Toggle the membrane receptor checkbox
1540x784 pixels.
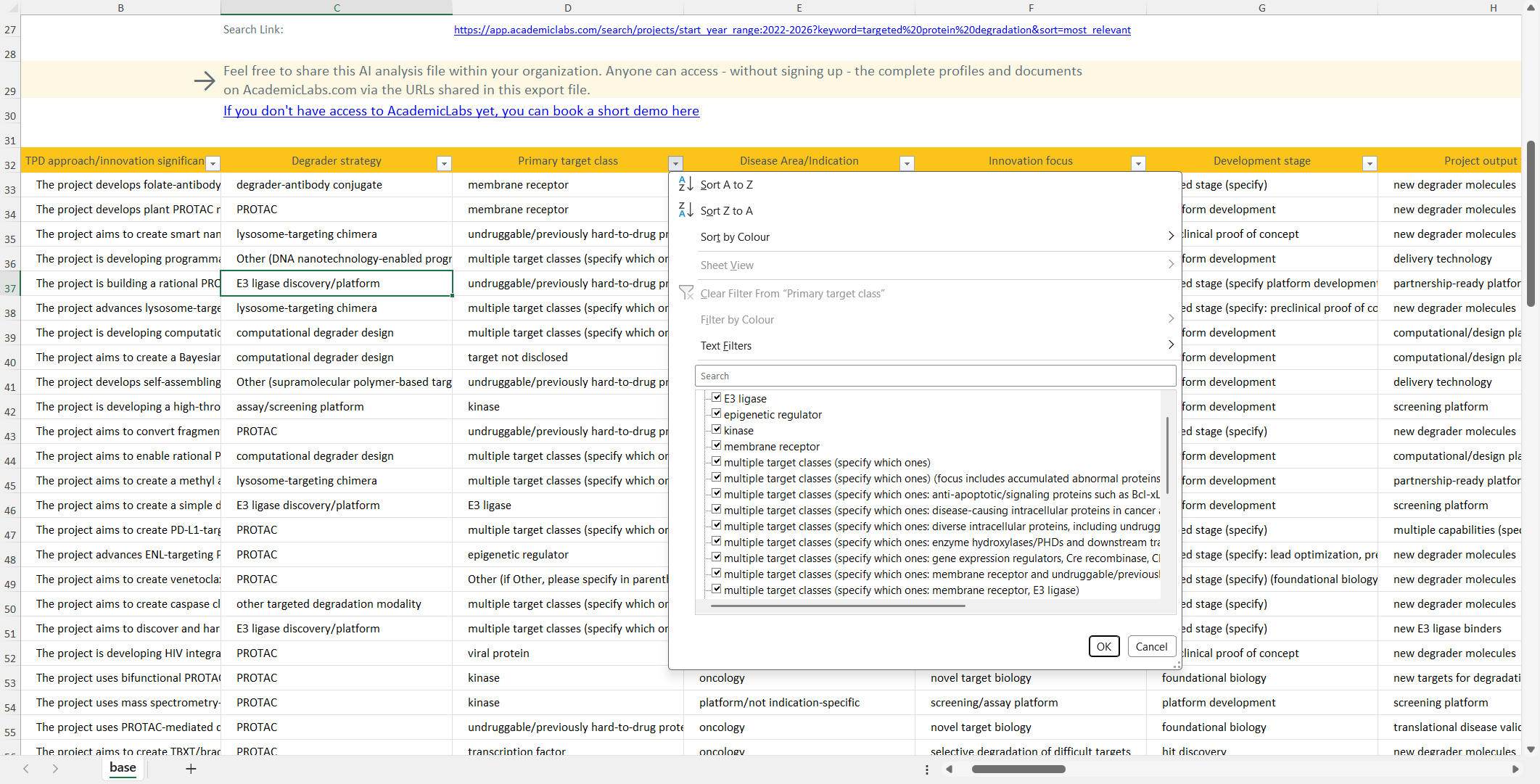point(716,446)
